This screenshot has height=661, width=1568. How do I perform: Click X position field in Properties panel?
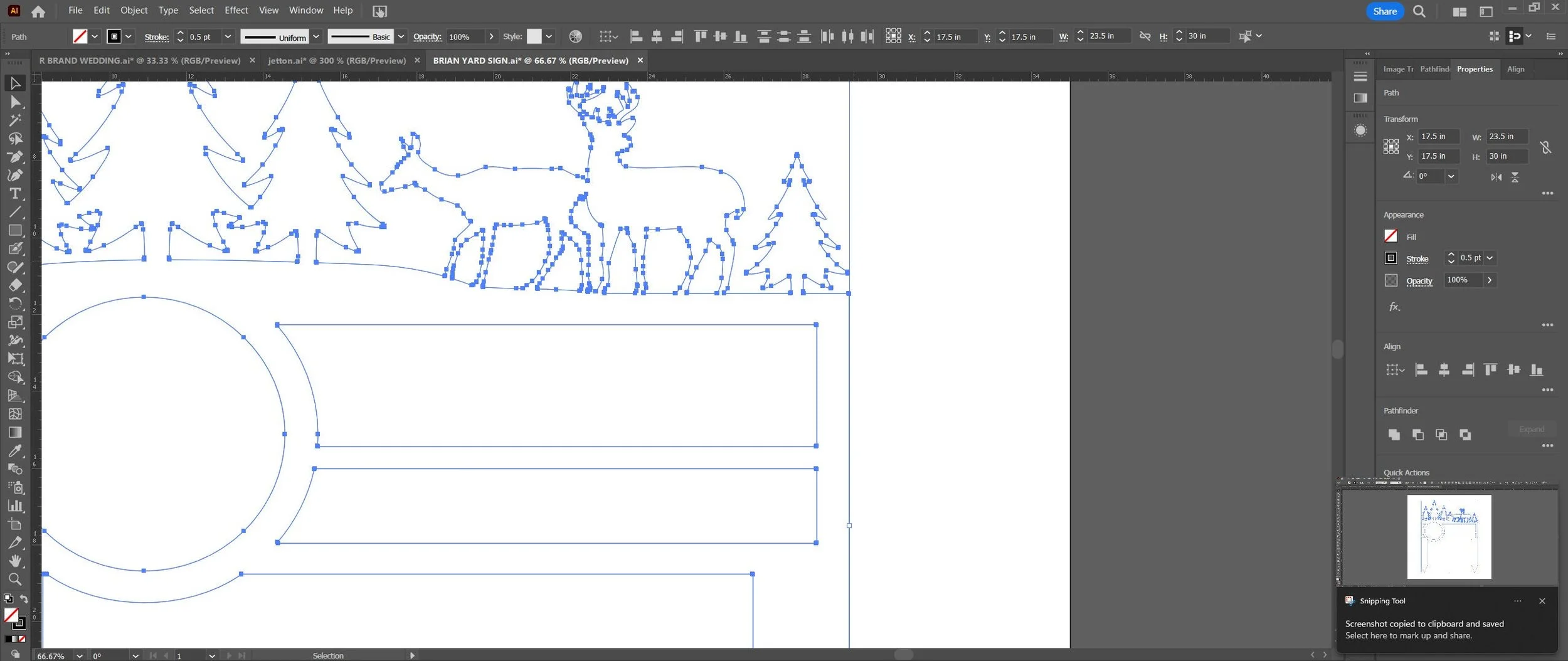[1439, 137]
